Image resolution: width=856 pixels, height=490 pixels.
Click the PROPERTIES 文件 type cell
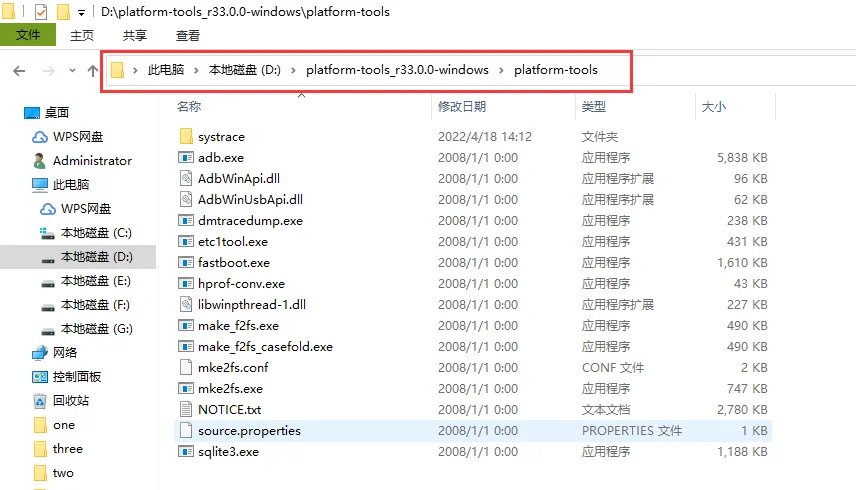point(632,431)
